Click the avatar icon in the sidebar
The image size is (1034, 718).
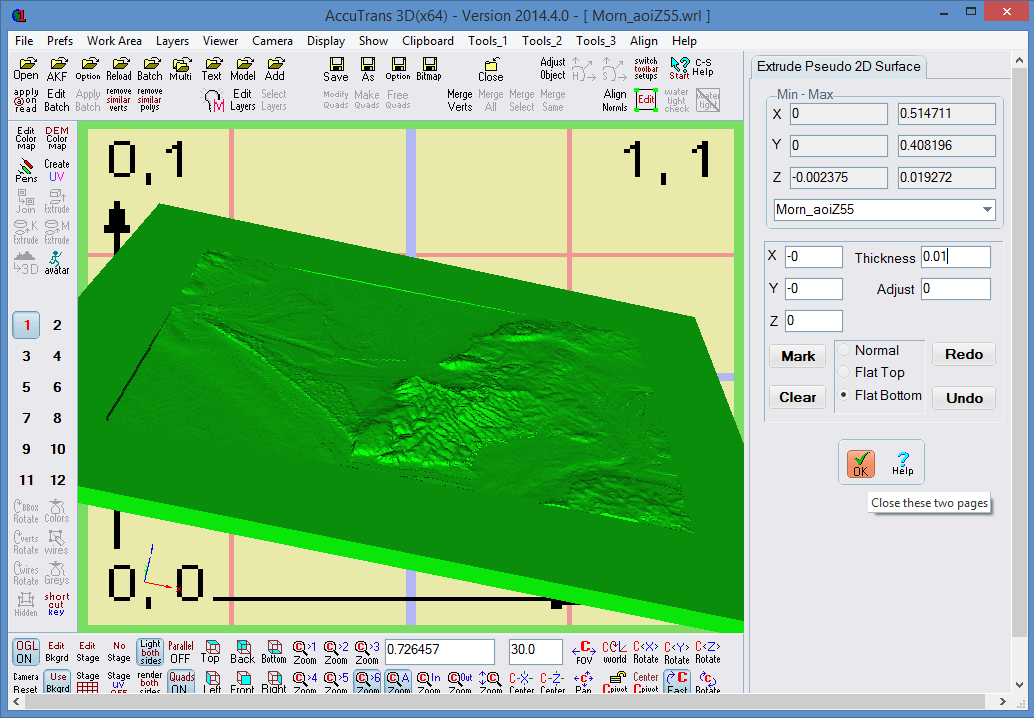pyautogui.click(x=57, y=262)
